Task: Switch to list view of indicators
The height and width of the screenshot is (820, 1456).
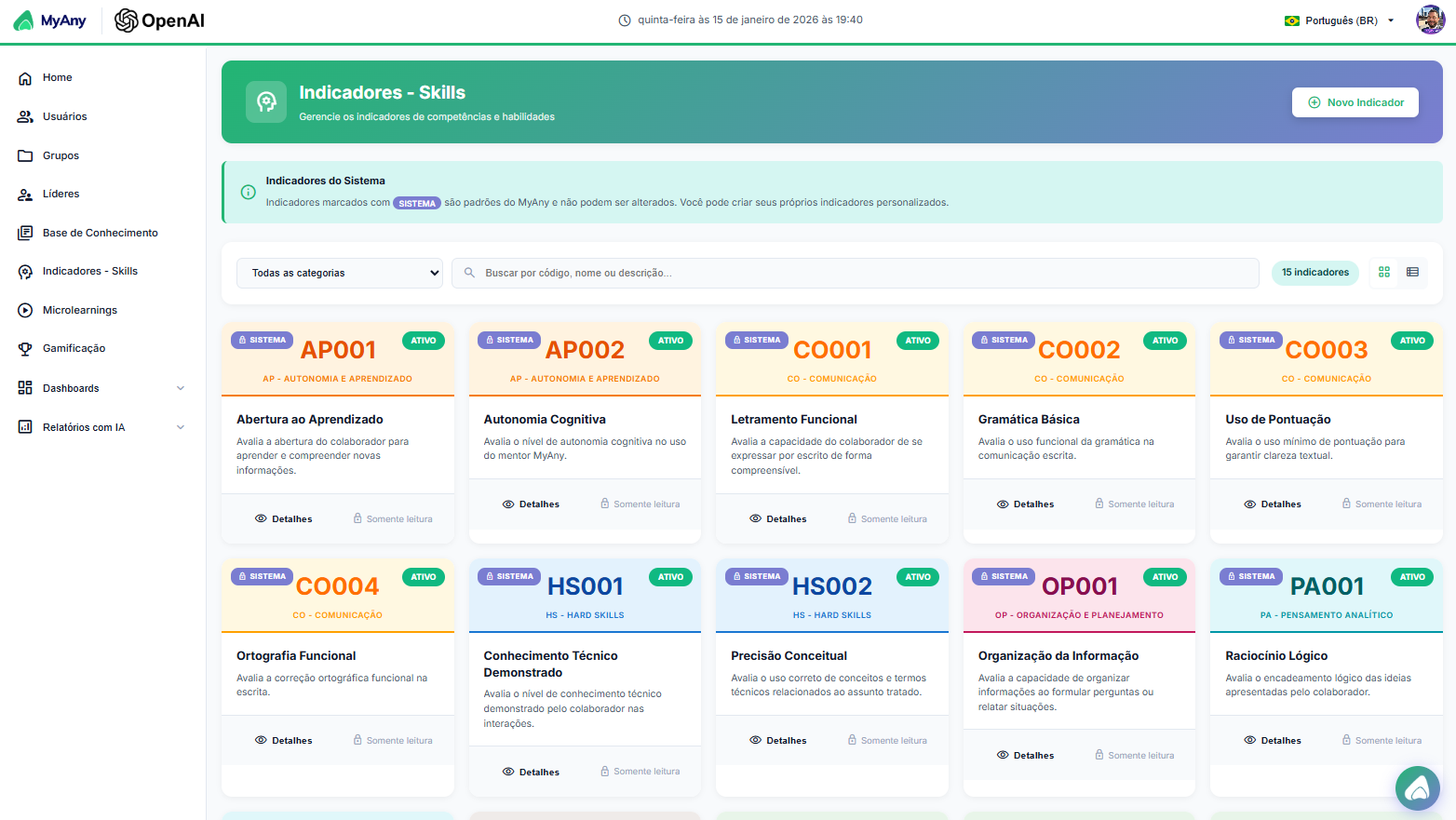Action: [1412, 272]
